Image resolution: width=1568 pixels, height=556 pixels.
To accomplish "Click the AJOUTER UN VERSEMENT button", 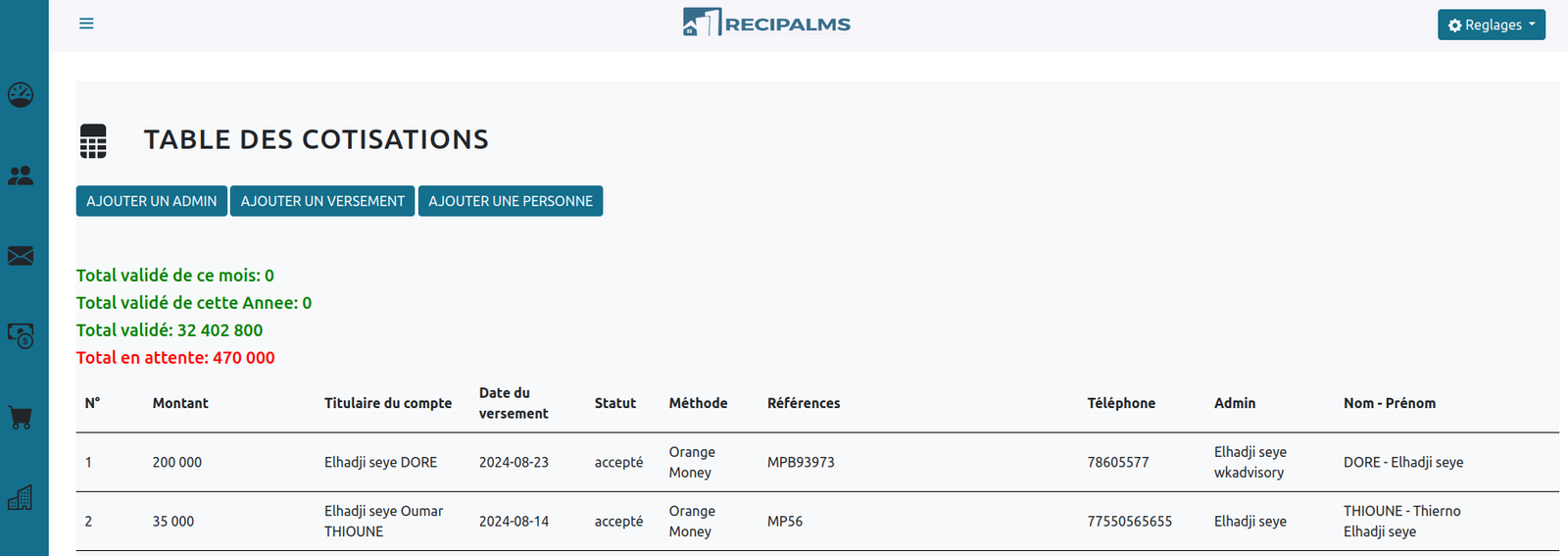I will pos(322,201).
